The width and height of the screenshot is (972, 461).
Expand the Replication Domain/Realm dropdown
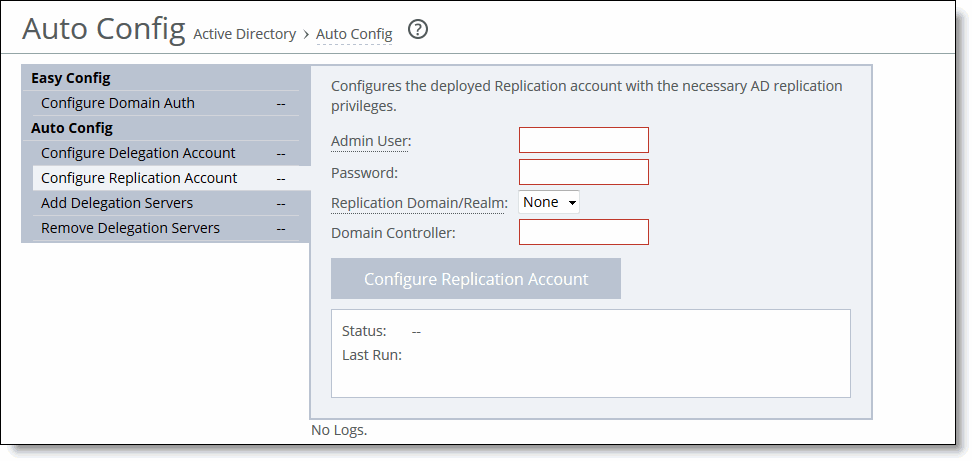click(549, 202)
